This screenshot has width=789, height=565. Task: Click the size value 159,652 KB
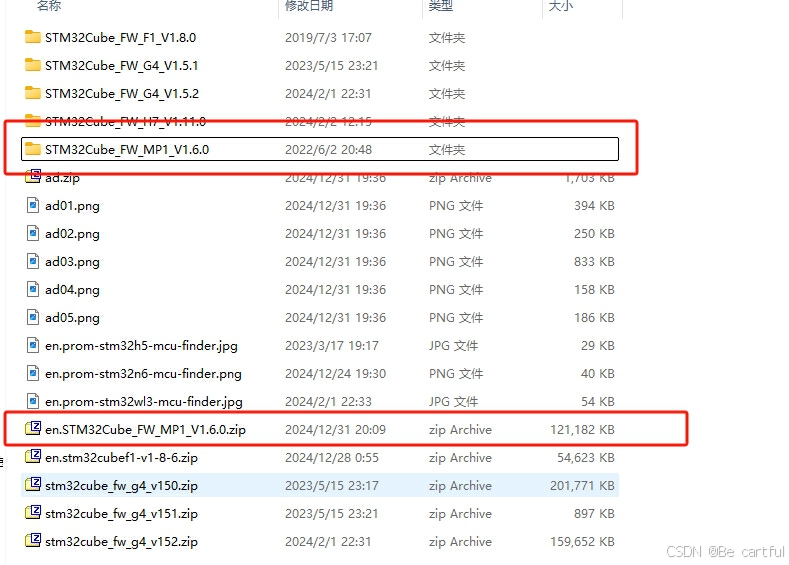[x=582, y=542]
